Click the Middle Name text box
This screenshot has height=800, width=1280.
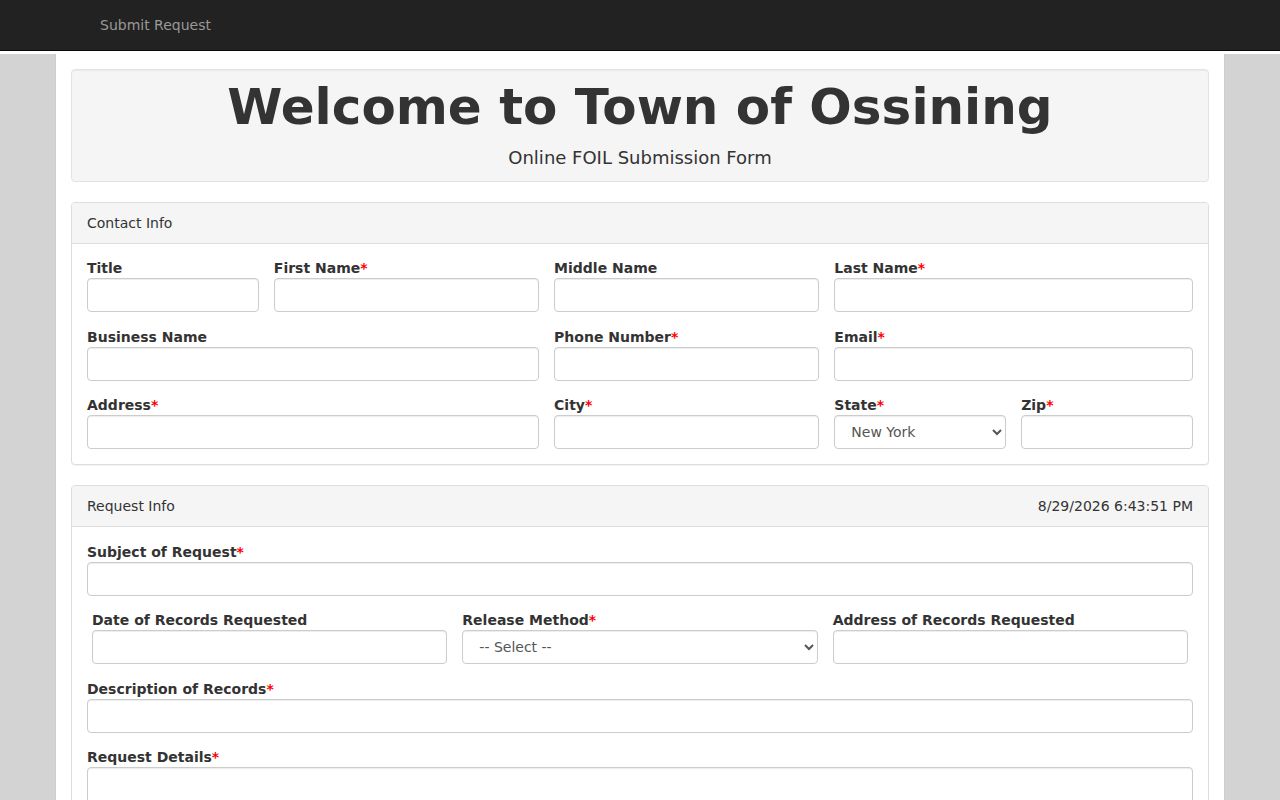(686, 295)
